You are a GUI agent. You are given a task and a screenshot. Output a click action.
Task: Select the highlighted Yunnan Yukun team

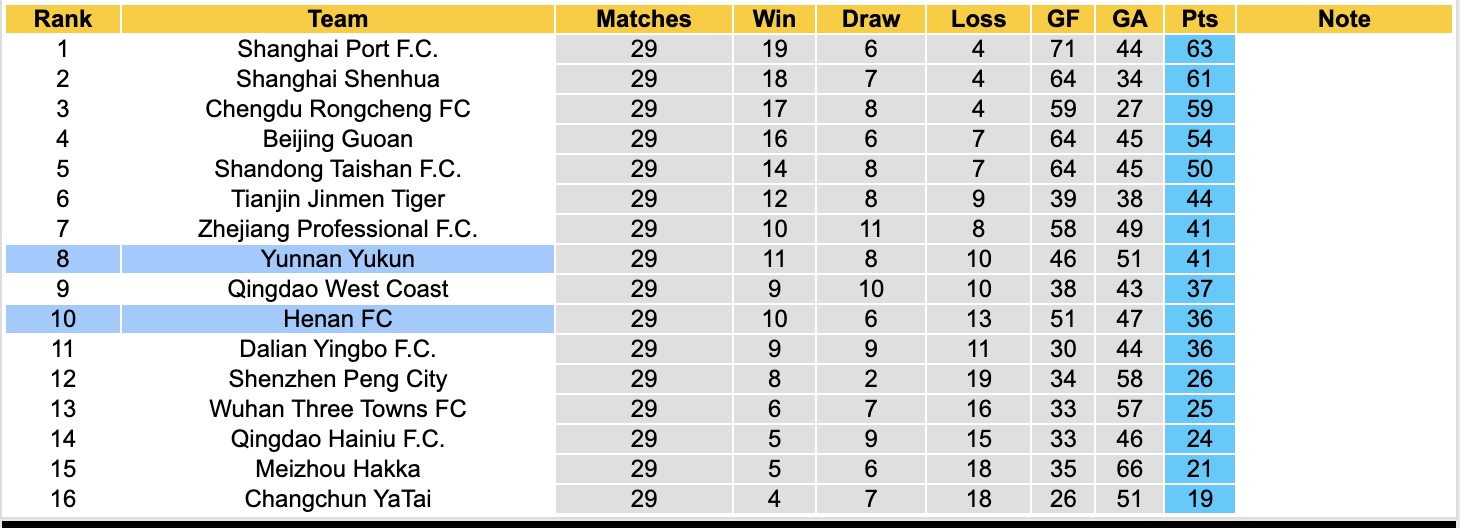click(338, 259)
